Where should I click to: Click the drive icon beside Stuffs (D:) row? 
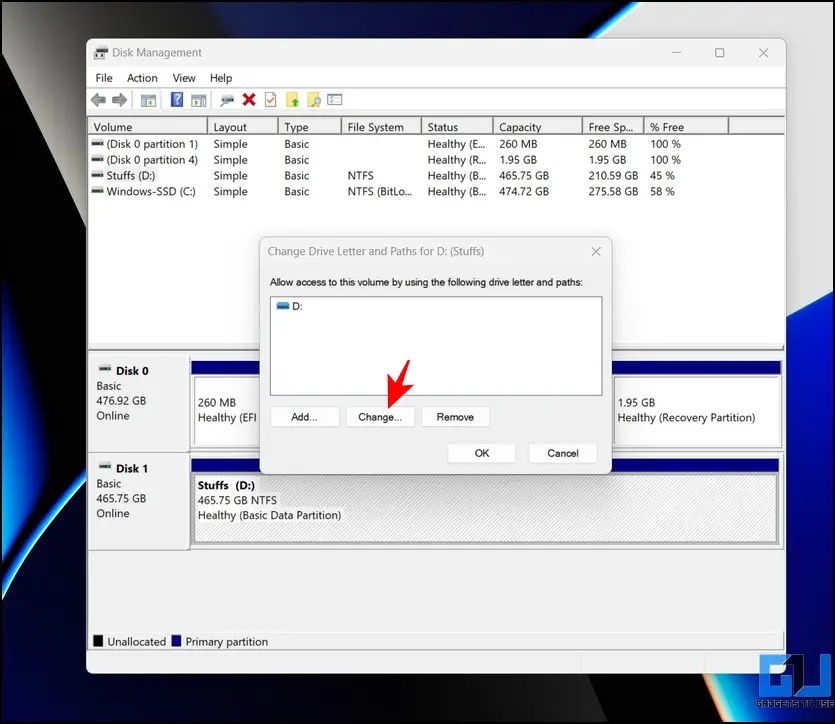(x=97, y=175)
